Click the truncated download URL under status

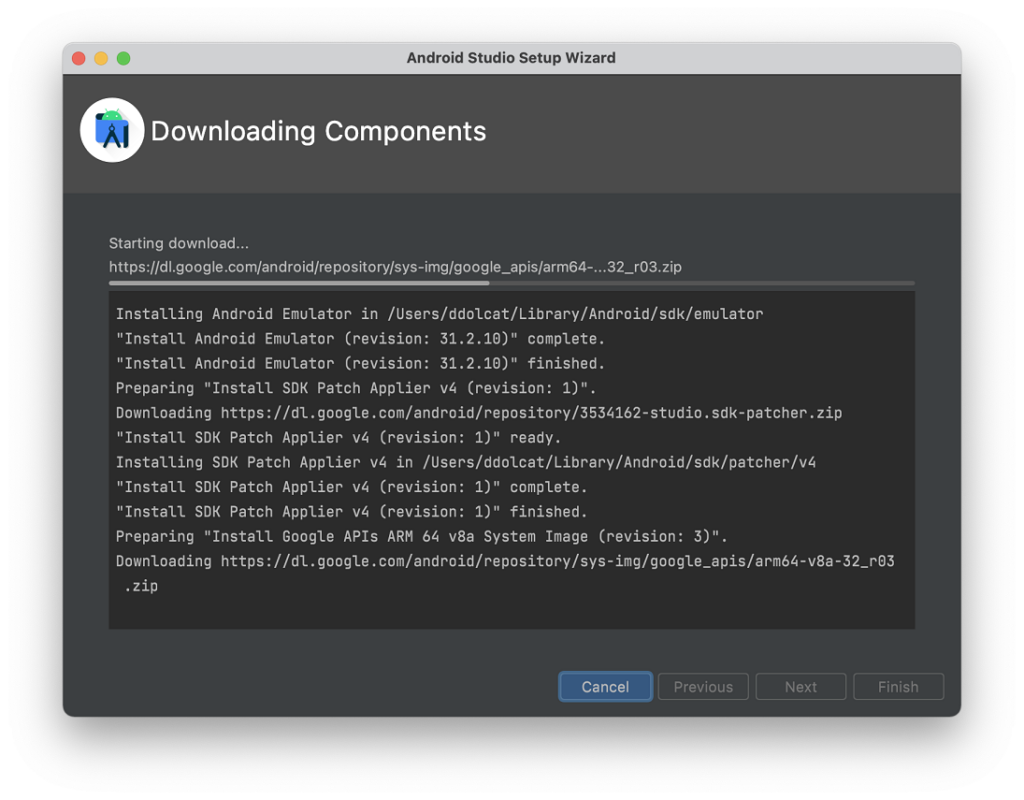[395, 267]
